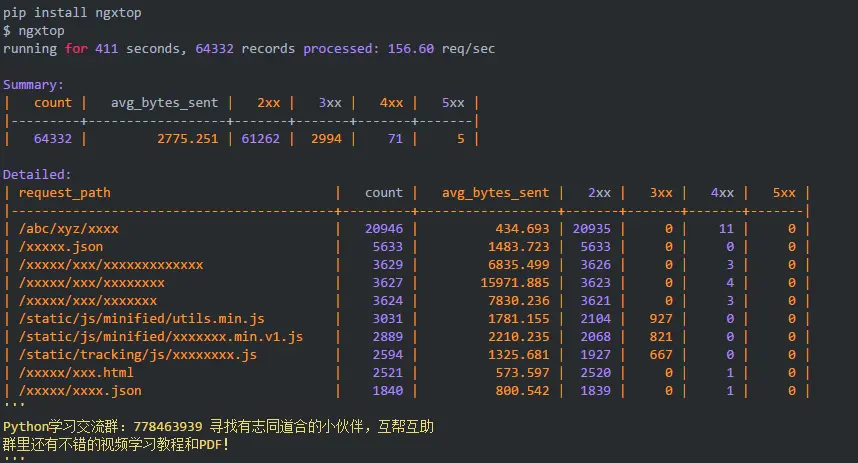Select the path '/xxxxx/xxx/xxxxxxxxxxxxx'
858x463 pixels.
click(x=111, y=265)
